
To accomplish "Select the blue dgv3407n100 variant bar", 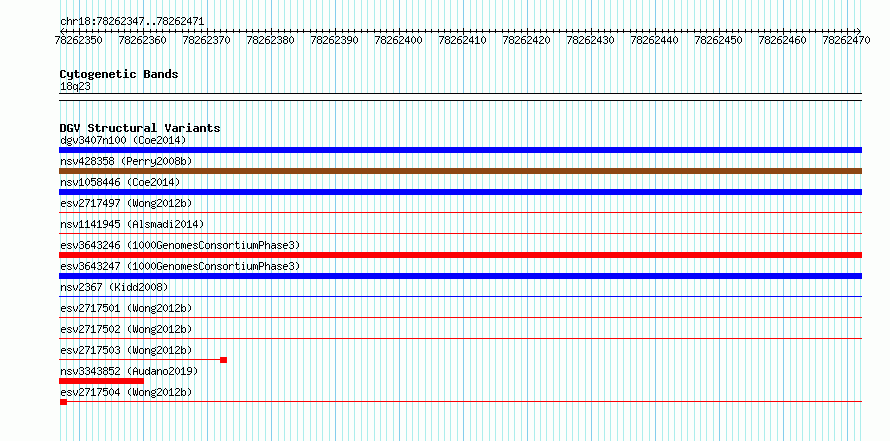I will tap(460, 150).
